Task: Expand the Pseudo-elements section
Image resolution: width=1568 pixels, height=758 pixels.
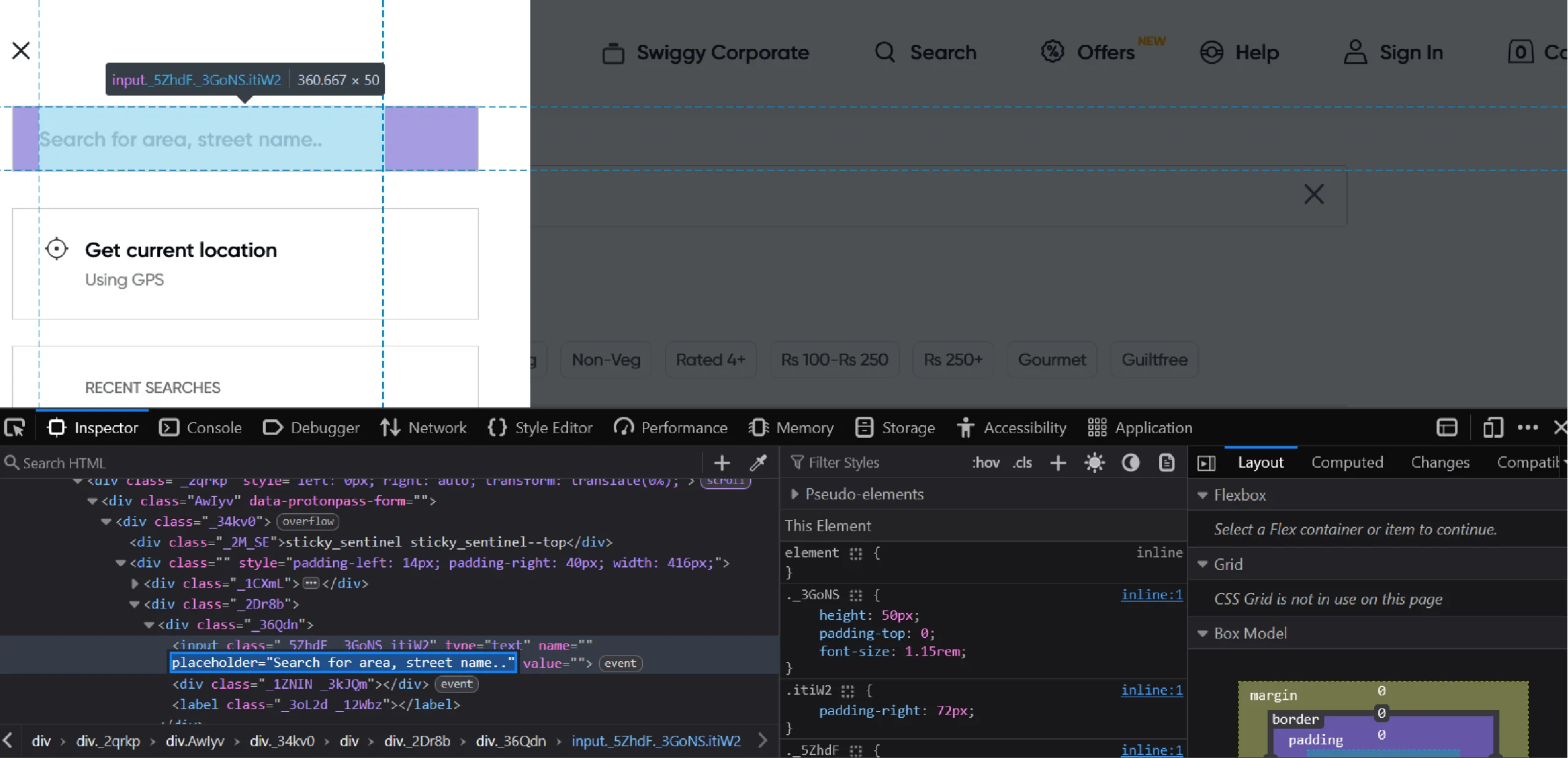Action: pyautogui.click(x=794, y=494)
